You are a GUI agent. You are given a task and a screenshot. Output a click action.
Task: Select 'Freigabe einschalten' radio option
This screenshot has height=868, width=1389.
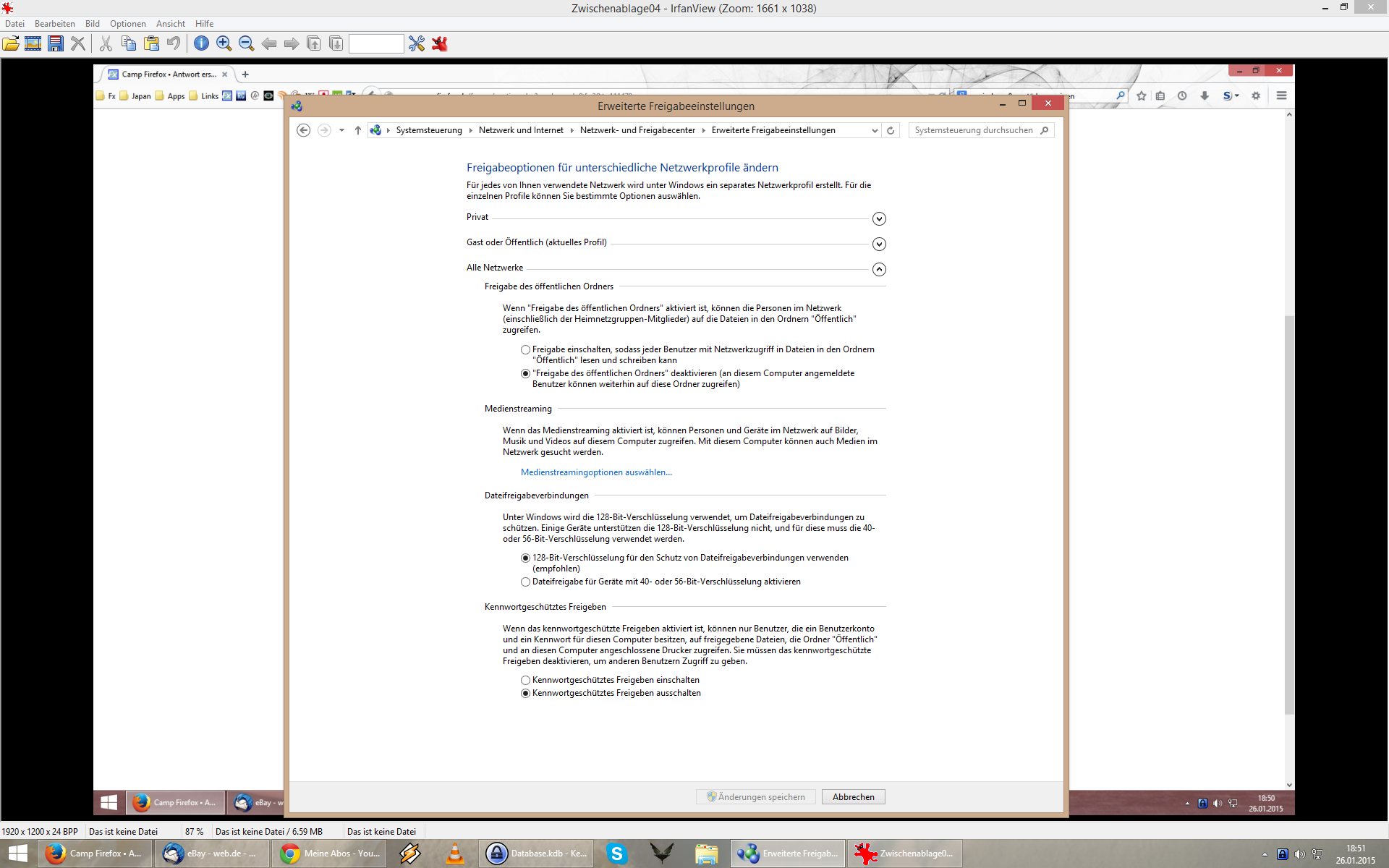click(525, 350)
